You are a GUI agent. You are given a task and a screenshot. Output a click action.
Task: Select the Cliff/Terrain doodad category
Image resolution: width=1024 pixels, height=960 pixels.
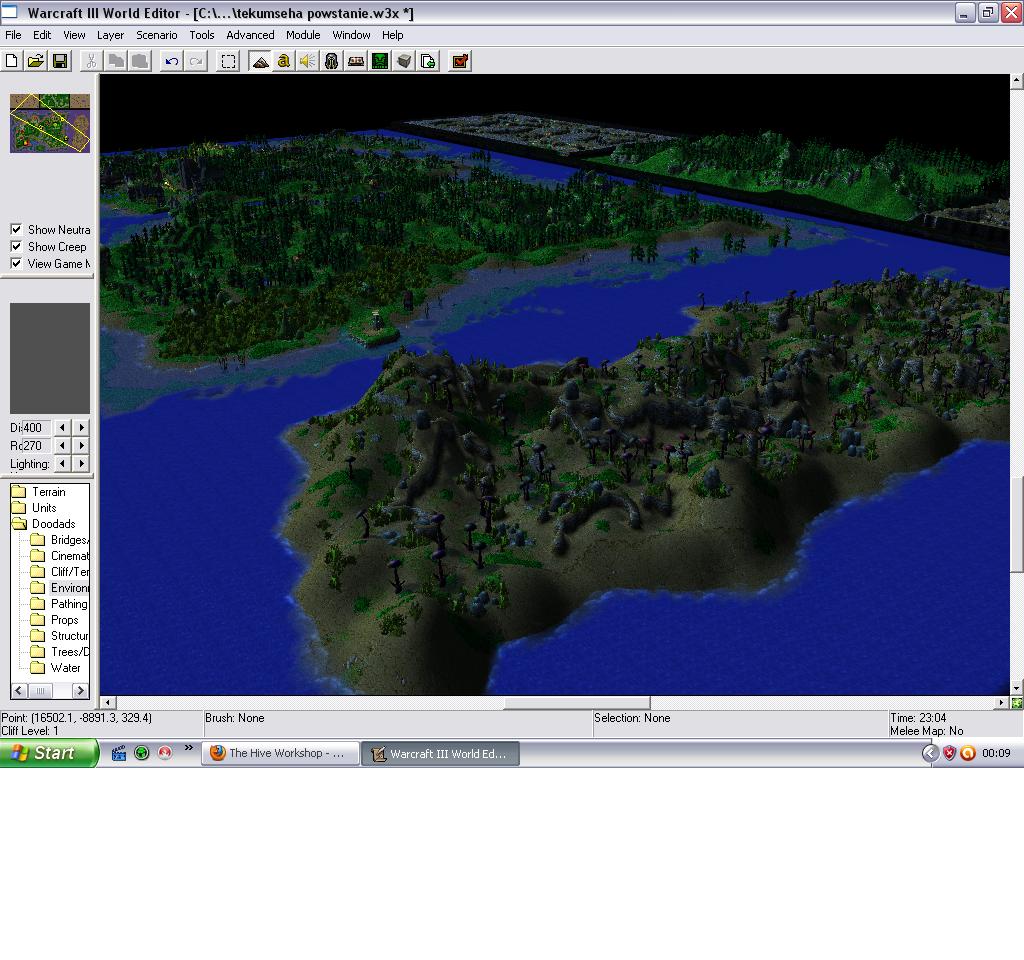tap(60, 571)
